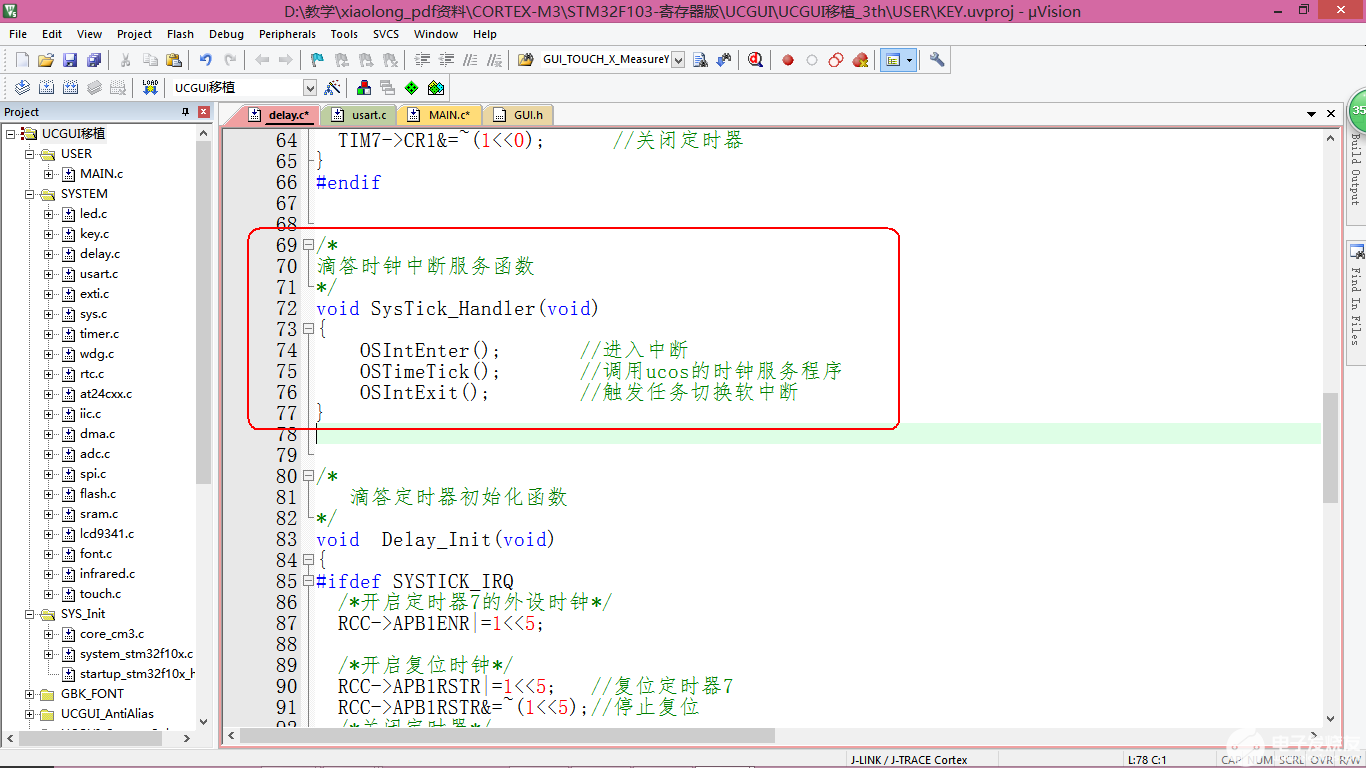The width and height of the screenshot is (1366, 768).
Task: Collapse the SYSTEM folder in project tree
Action: 29,194
